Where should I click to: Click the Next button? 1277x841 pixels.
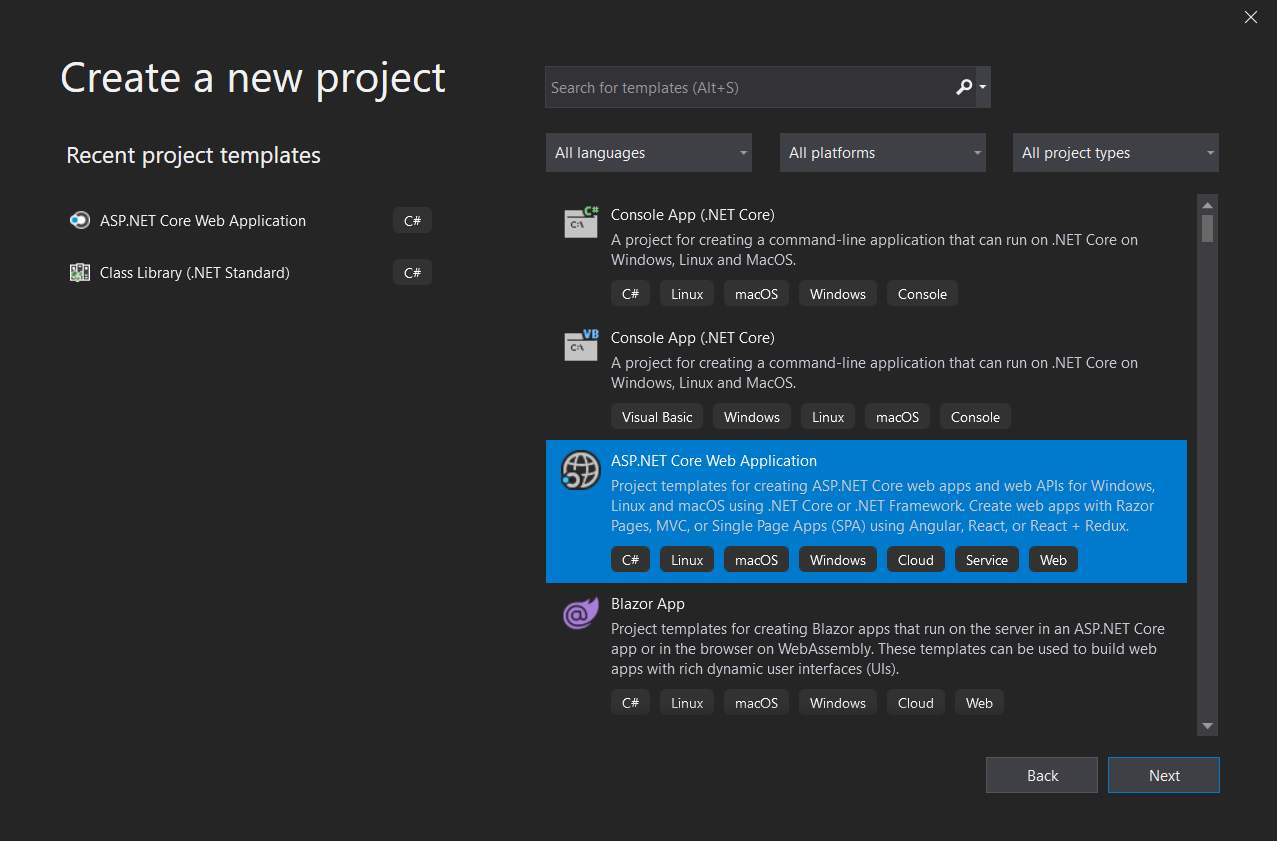1163,775
